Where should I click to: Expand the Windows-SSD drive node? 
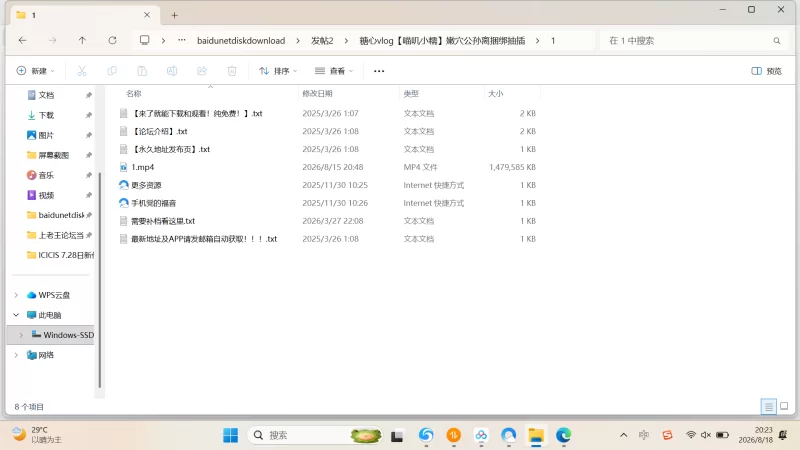[x=21, y=335]
